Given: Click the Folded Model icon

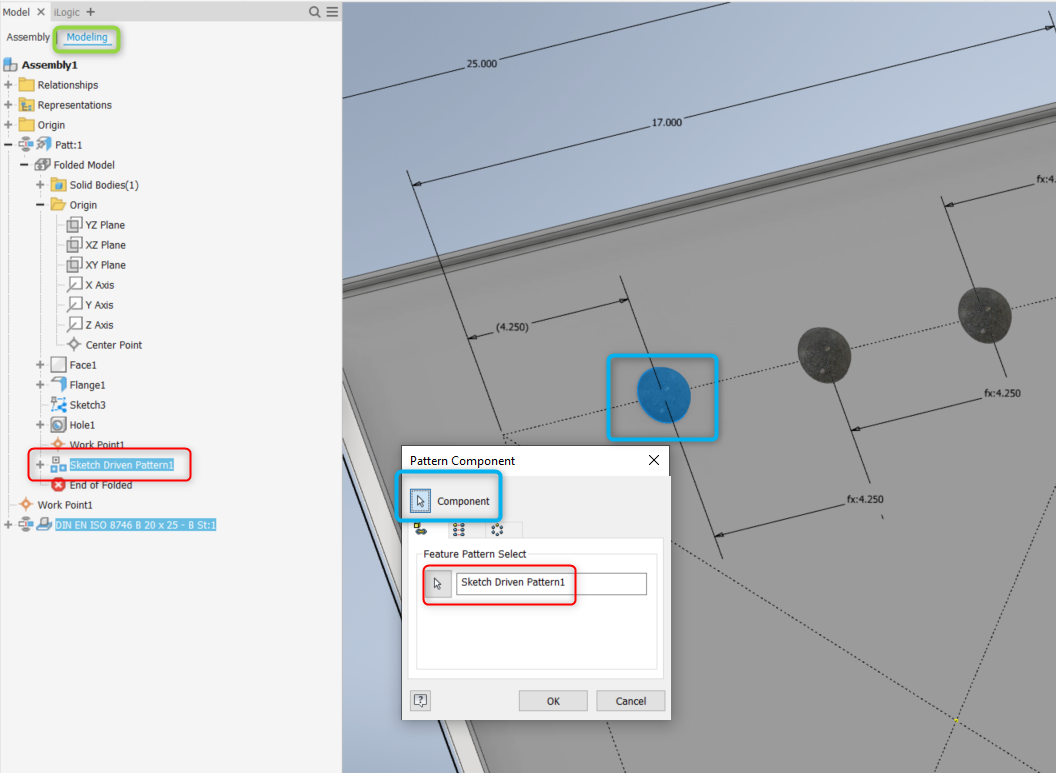Looking at the screenshot, I should coord(42,164).
